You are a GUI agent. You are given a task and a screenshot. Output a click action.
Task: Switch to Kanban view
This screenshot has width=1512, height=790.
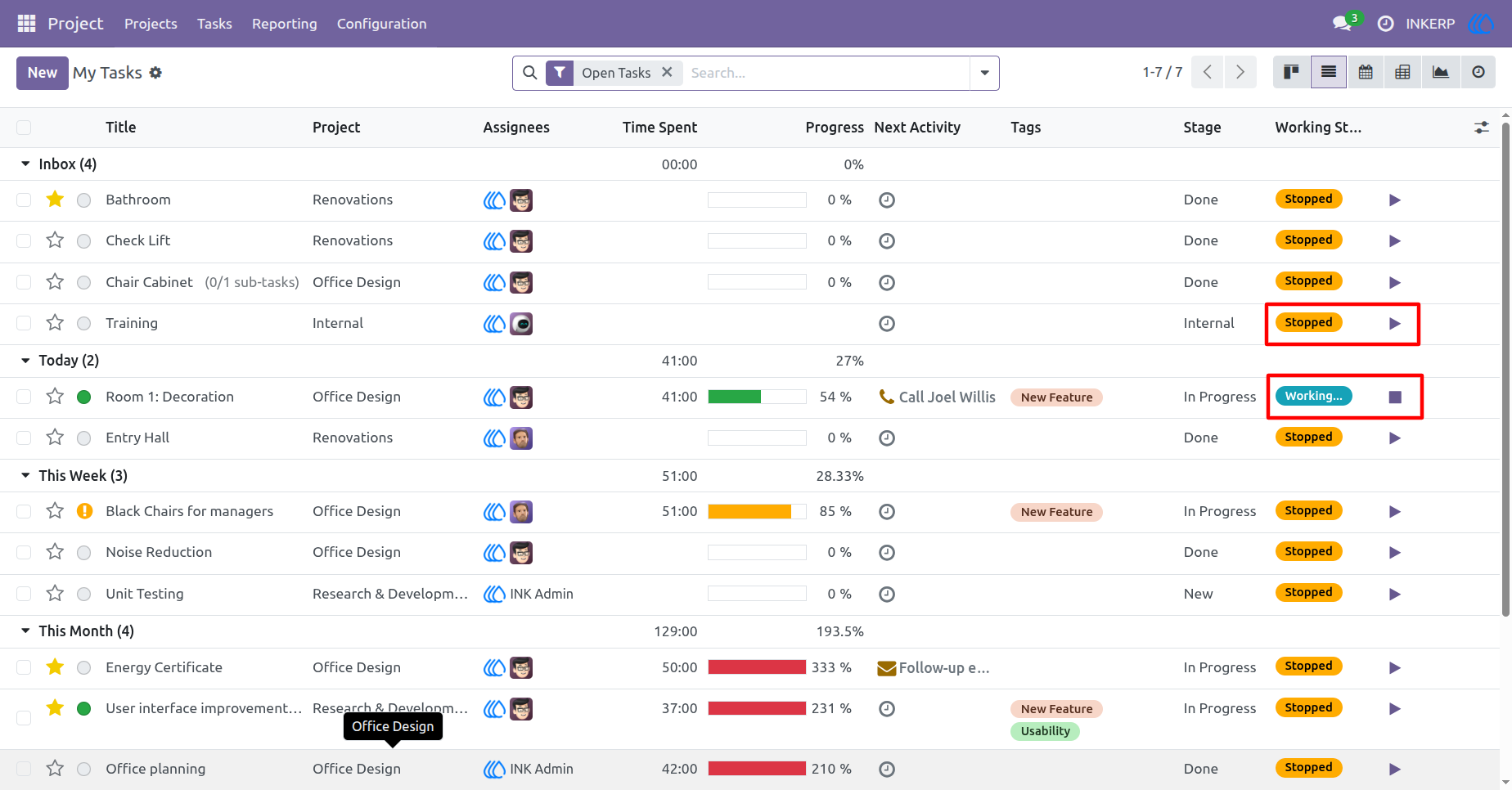coord(1292,73)
